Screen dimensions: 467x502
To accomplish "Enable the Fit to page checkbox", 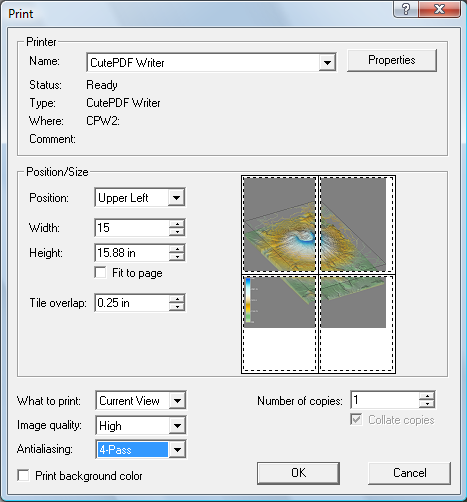I will (x=100, y=273).
